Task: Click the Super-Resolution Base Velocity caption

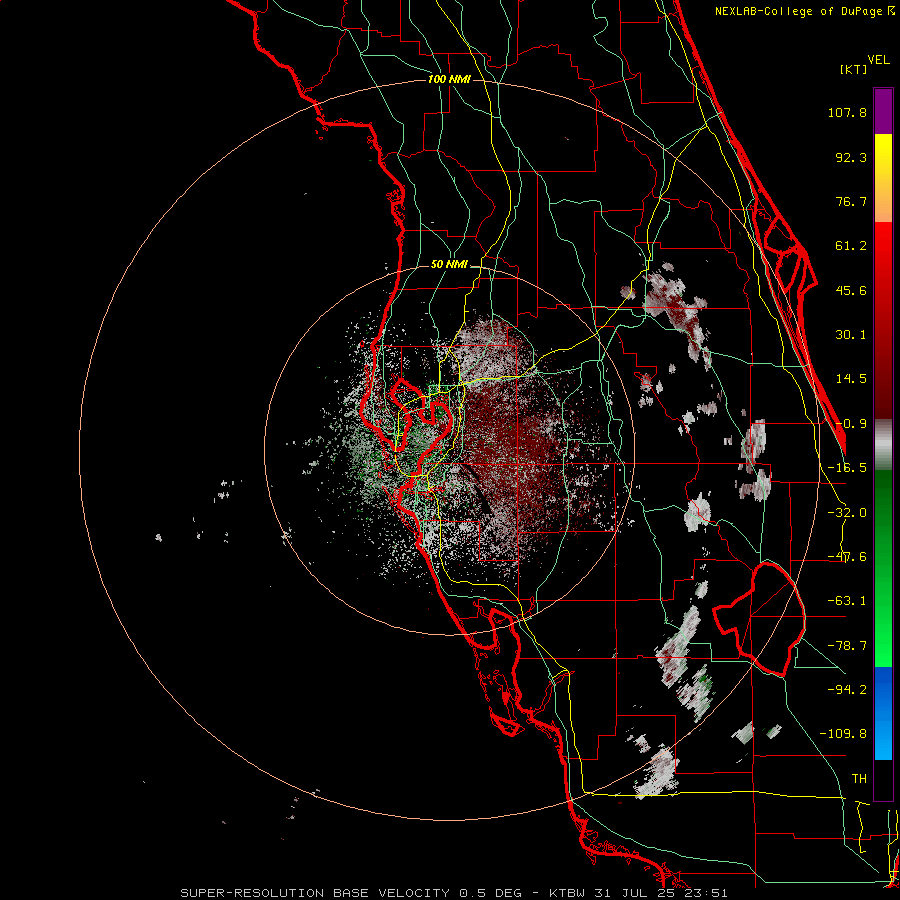Action: pyautogui.click(x=454, y=893)
